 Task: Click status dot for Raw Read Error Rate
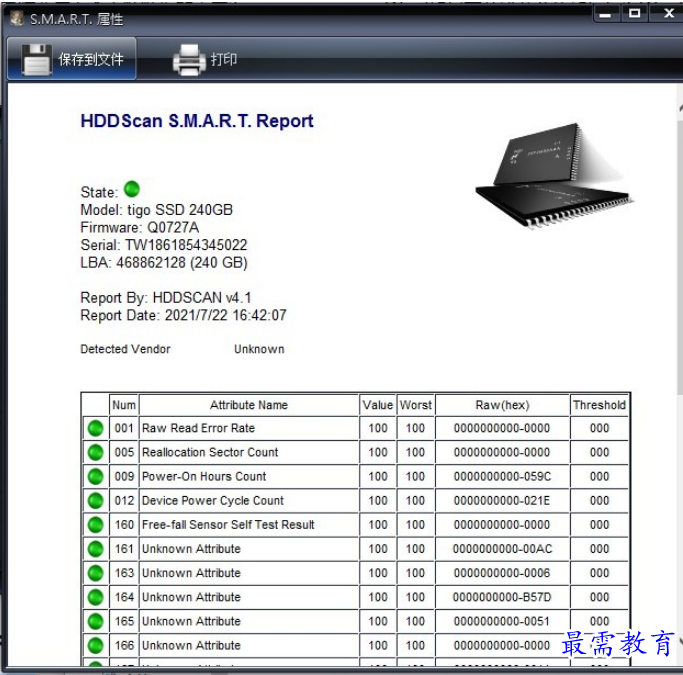pos(95,429)
